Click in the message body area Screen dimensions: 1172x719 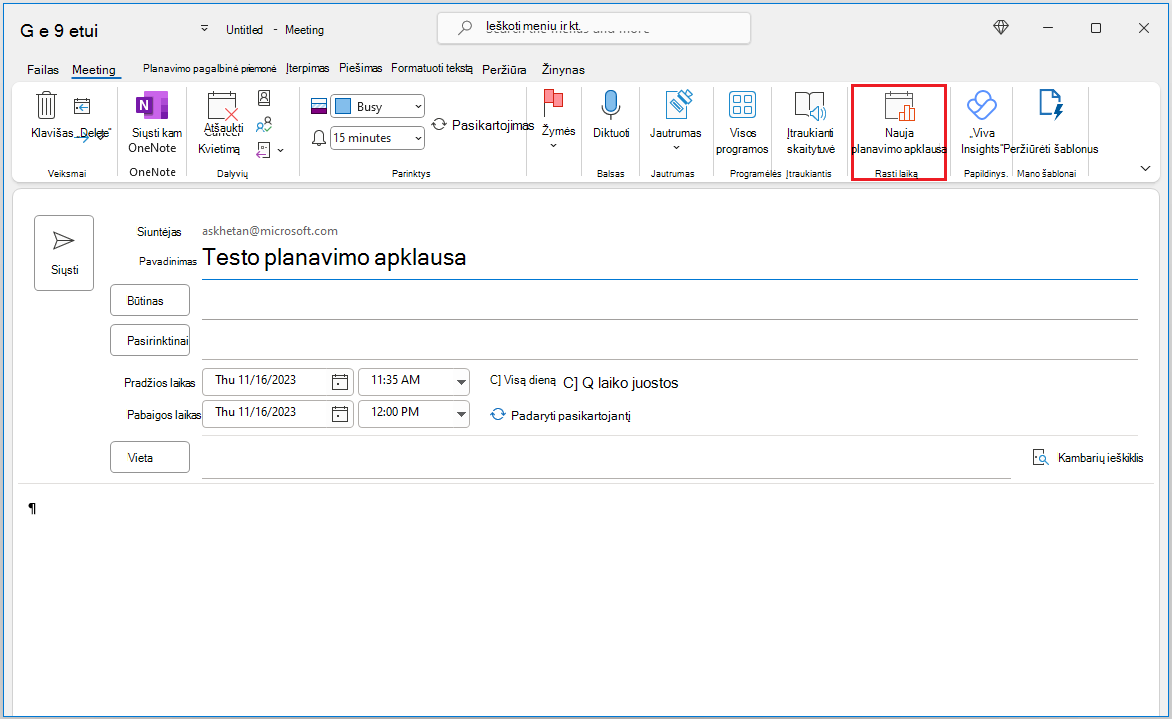(x=586, y=598)
